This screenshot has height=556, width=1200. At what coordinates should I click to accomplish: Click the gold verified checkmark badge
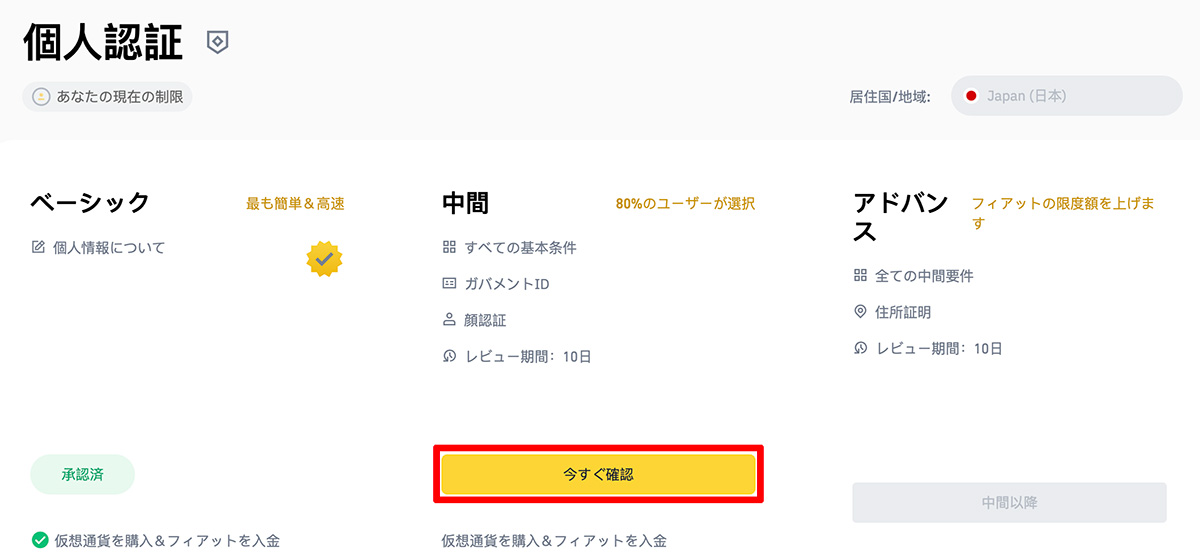[x=324, y=259]
